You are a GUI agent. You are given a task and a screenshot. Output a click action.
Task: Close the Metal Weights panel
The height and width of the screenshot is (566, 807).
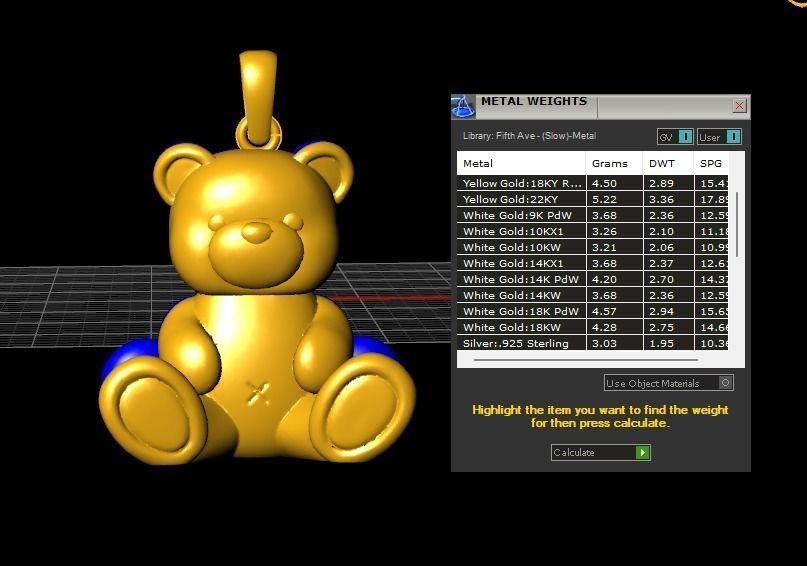tap(740, 105)
